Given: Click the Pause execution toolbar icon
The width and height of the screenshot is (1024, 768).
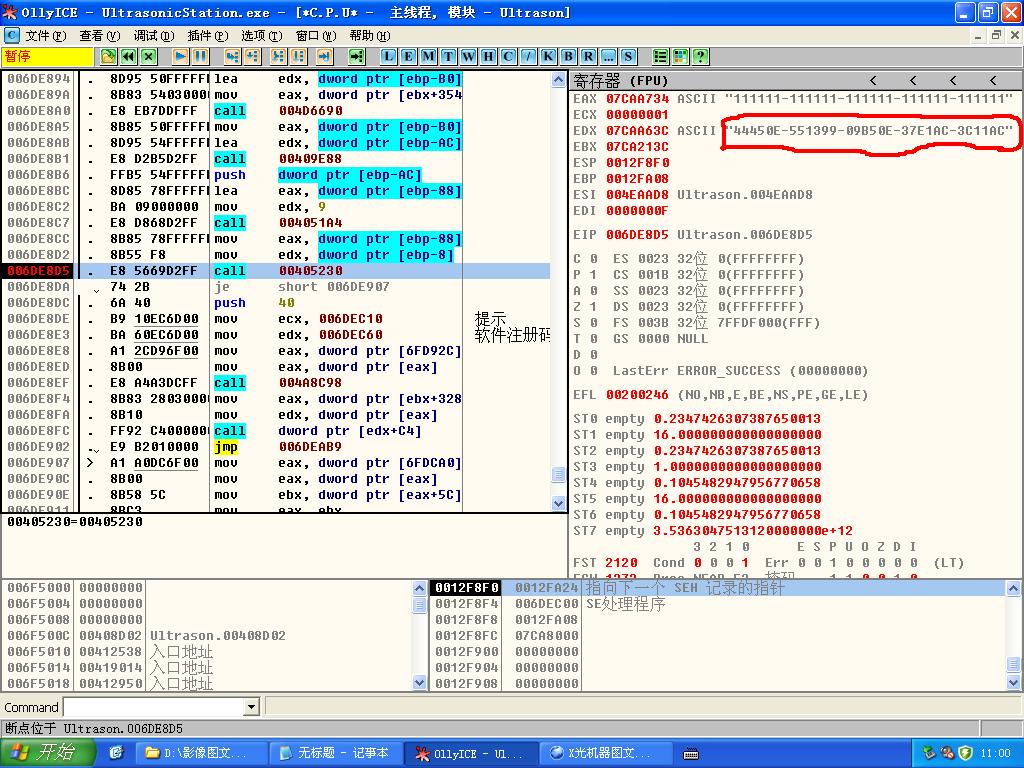Looking at the screenshot, I should click(200, 57).
